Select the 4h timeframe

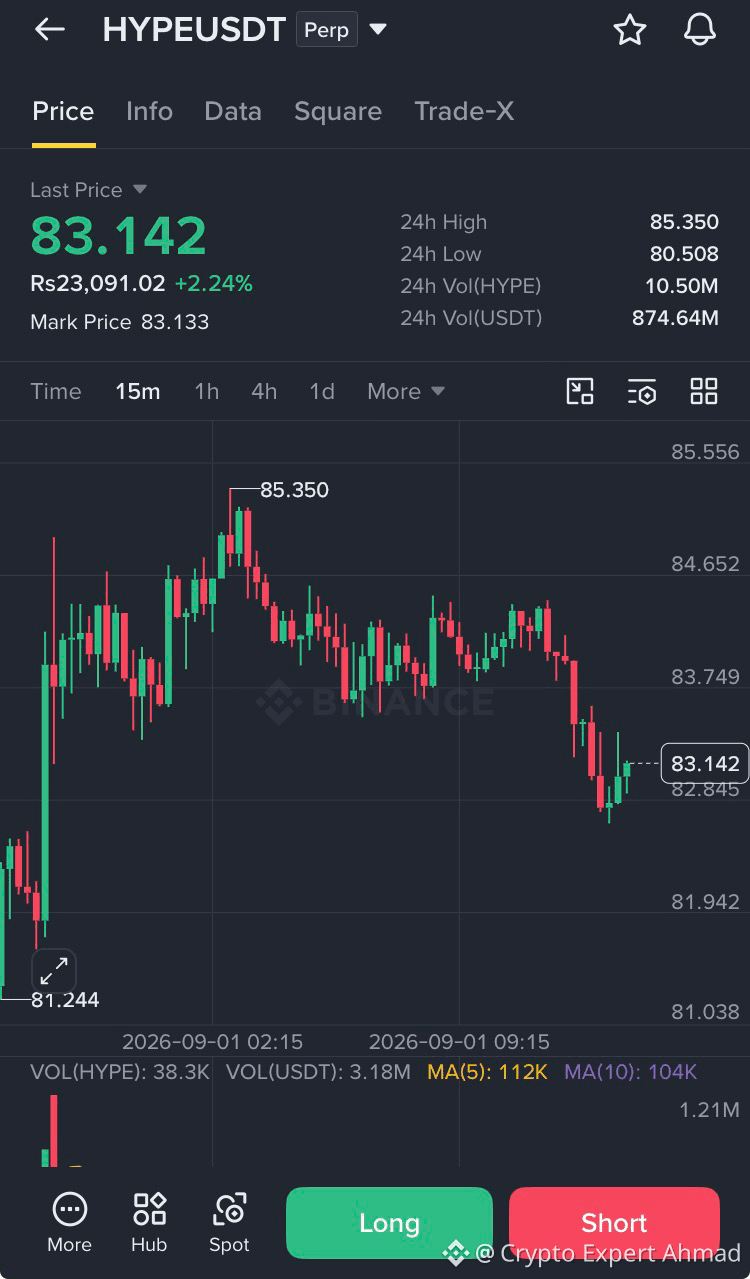click(264, 391)
